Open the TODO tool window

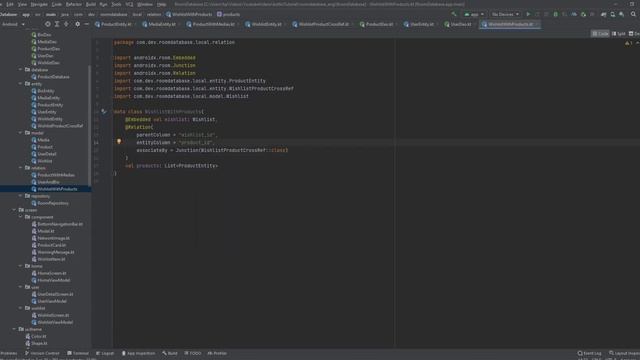193,353
